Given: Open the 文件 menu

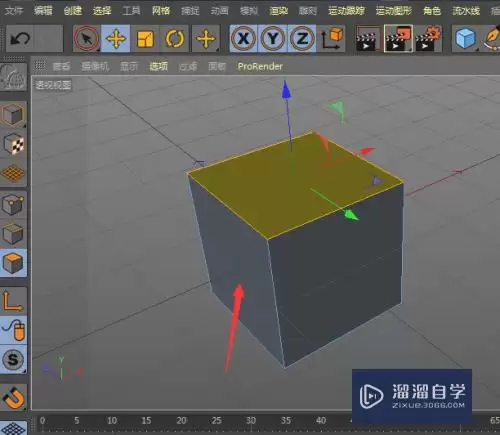Looking at the screenshot, I should (x=14, y=11).
